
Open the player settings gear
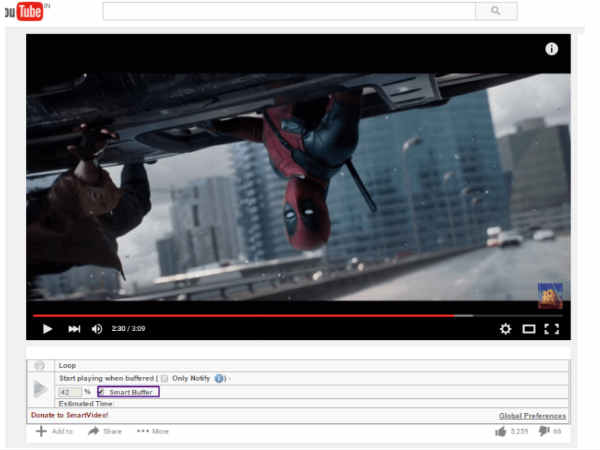tap(505, 329)
